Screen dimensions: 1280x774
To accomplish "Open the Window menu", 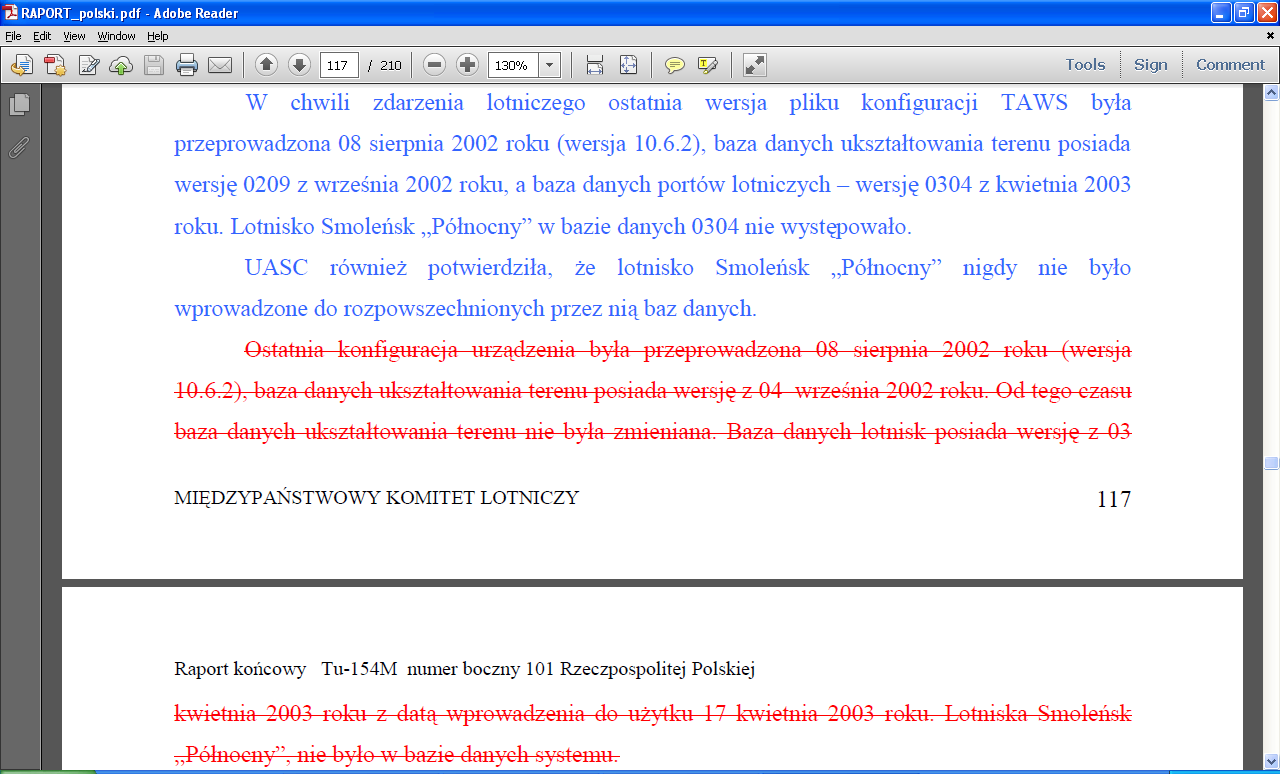I will (x=116, y=36).
